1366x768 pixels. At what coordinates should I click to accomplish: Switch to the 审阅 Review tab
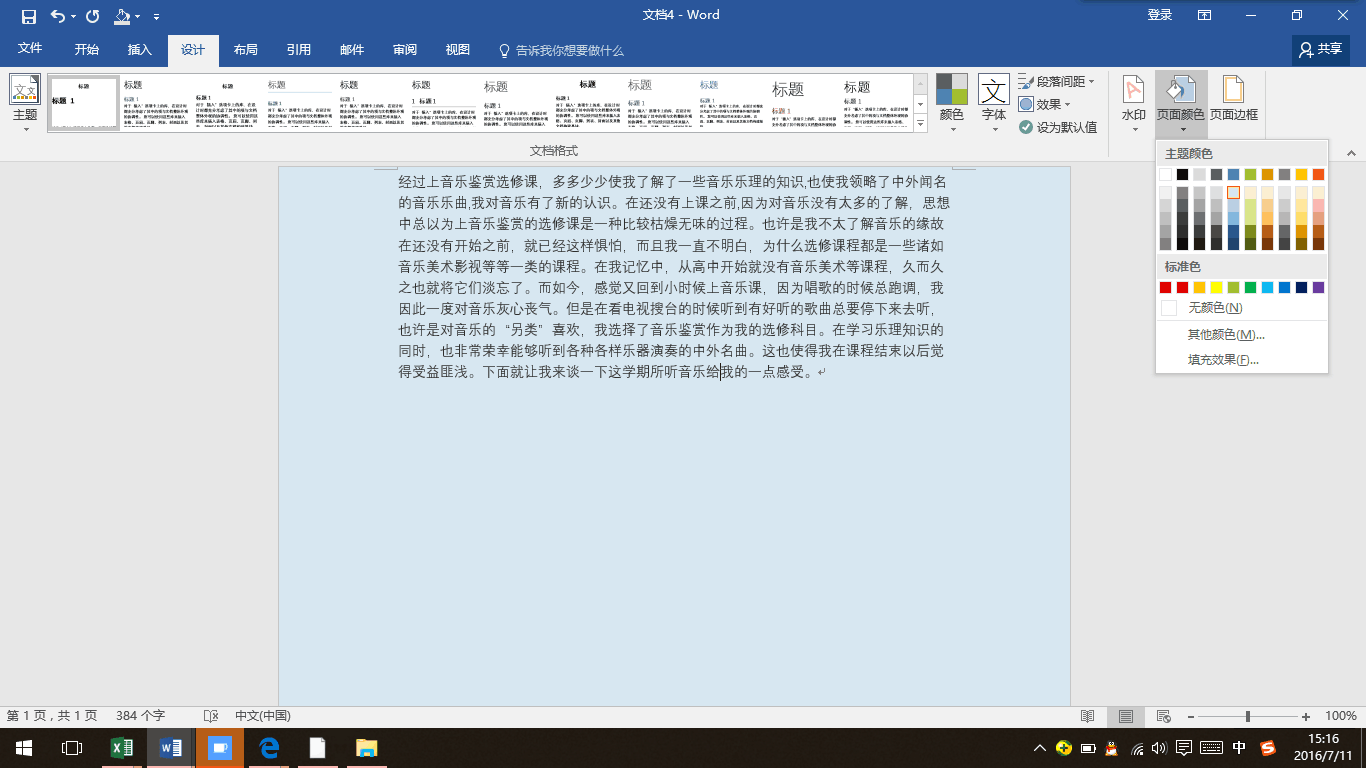(405, 50)
